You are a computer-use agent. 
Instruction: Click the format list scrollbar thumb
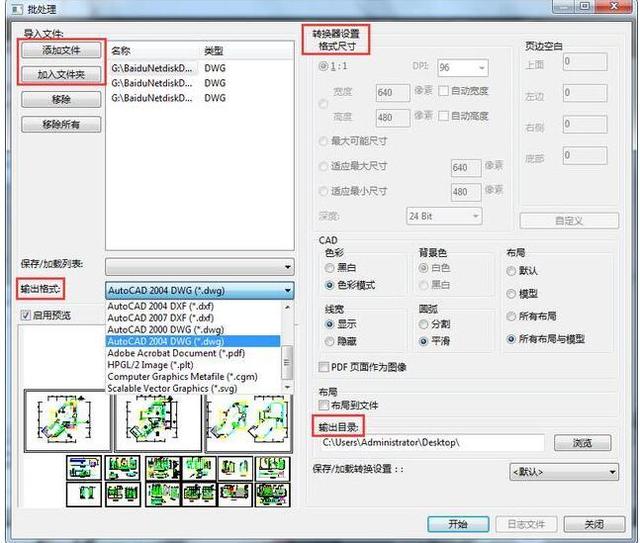[288, 362]
